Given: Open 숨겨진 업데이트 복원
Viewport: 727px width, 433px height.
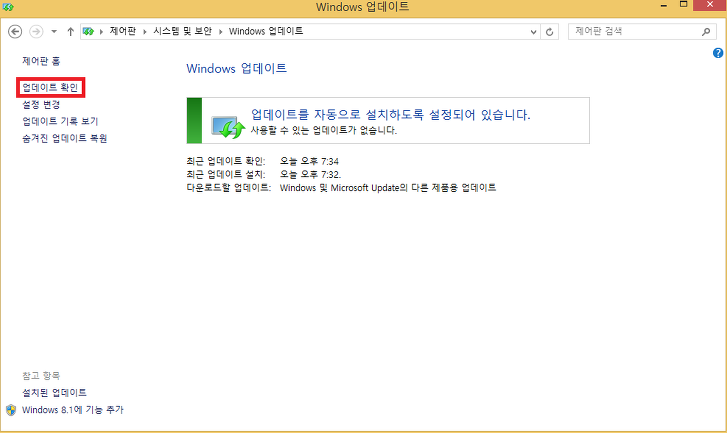Looking at the screenshot, I should point(64,138).
